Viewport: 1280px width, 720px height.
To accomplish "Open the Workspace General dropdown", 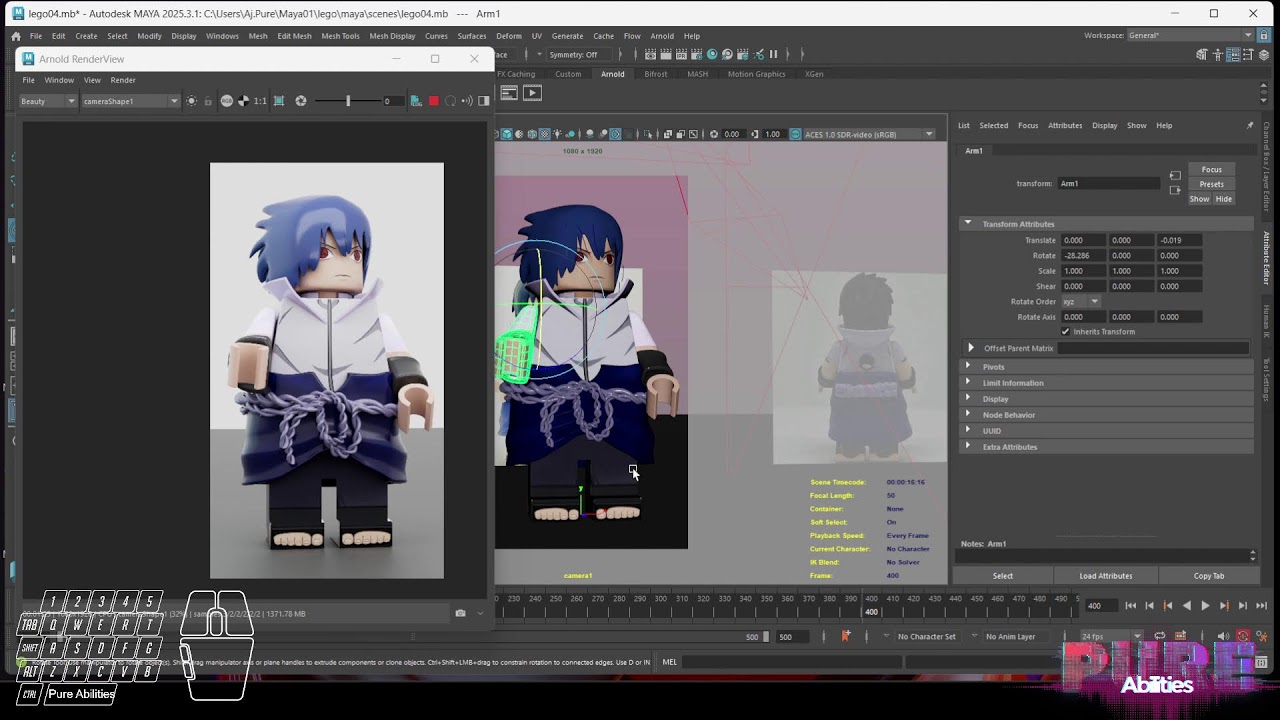I will coord(1190,36).
